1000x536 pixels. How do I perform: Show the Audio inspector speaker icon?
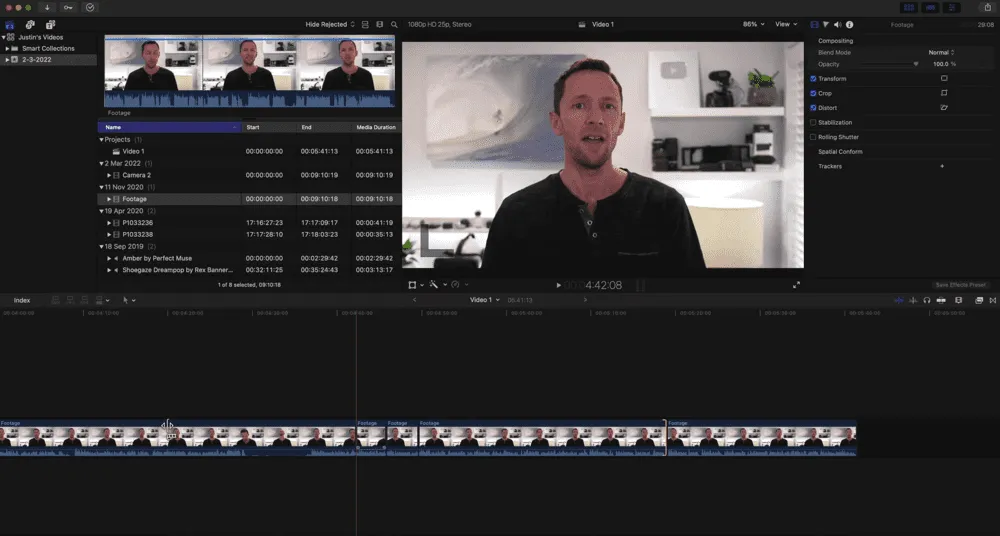837,24
